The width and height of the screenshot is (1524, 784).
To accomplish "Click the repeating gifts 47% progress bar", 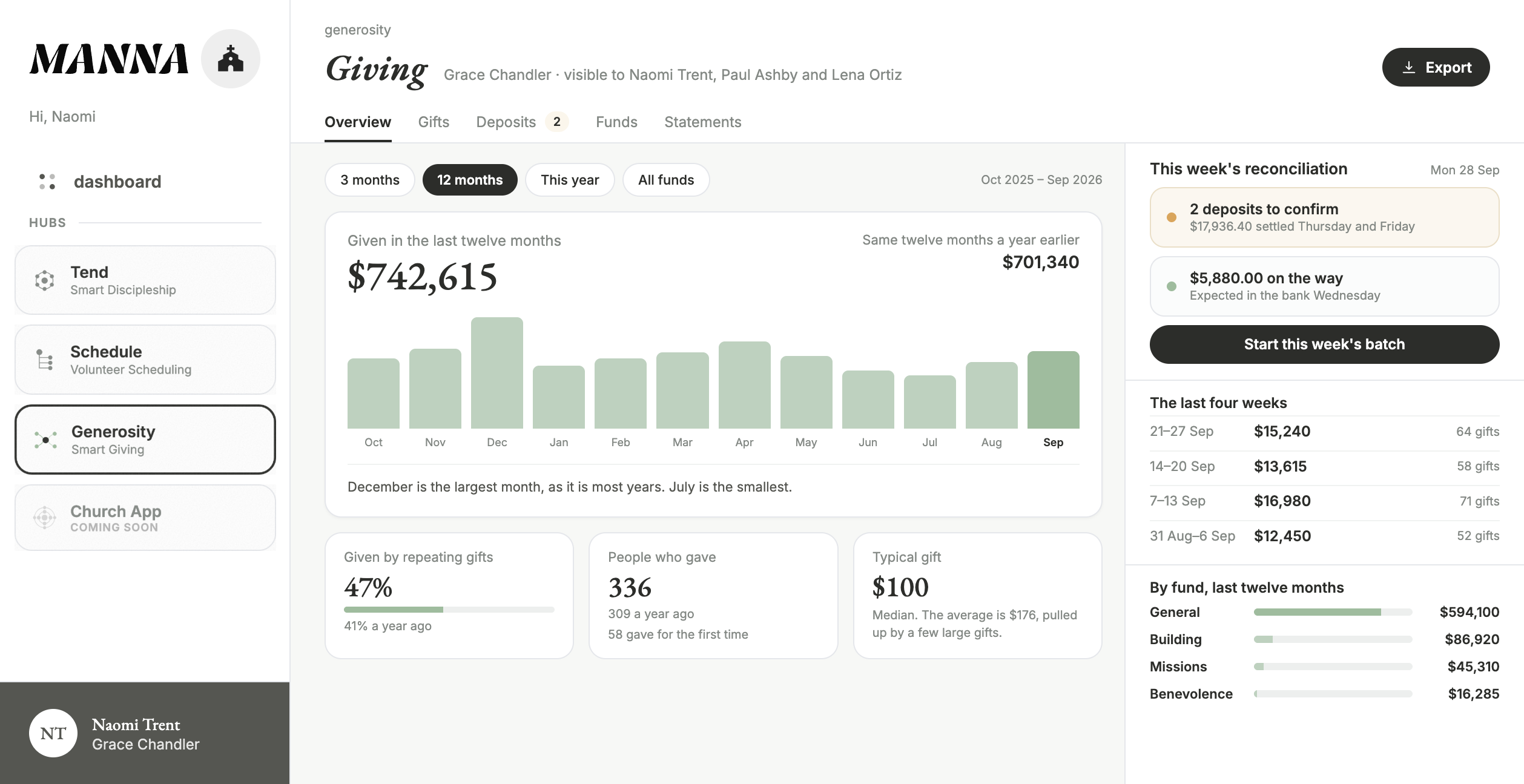I will (x=449, y=610).
